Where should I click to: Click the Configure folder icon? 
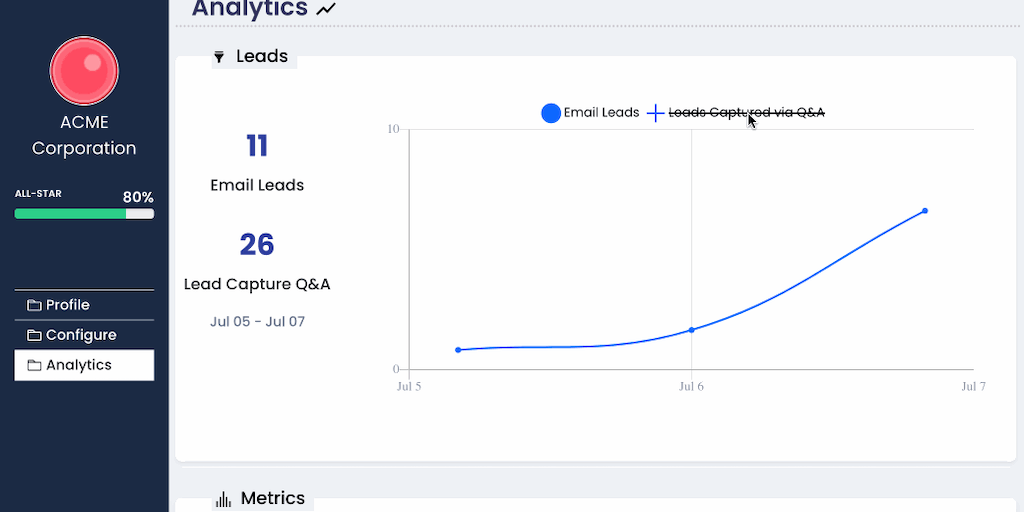(34, 335)
